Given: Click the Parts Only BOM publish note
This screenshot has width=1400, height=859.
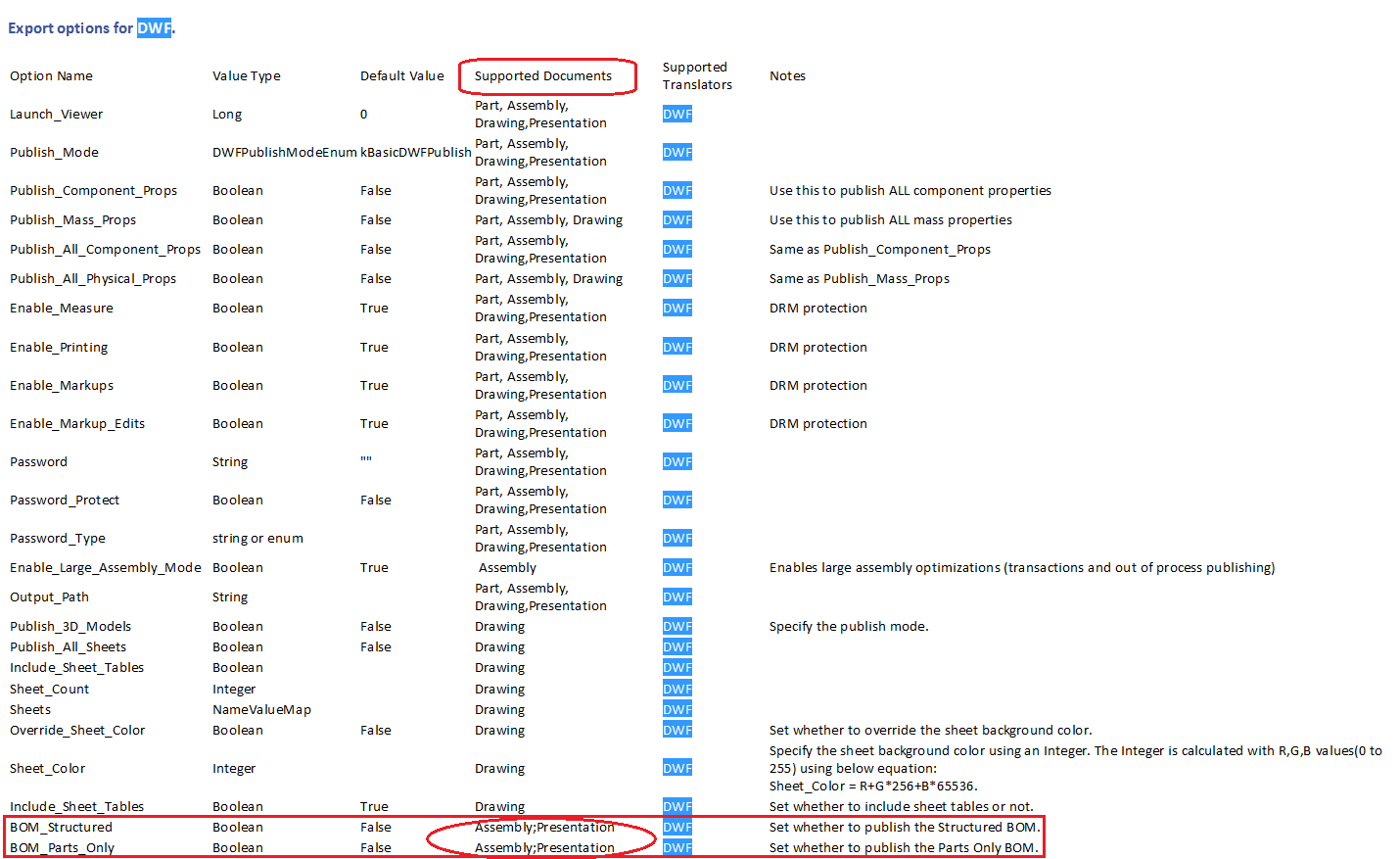Looking at the screenshot, I should point(904,848).
